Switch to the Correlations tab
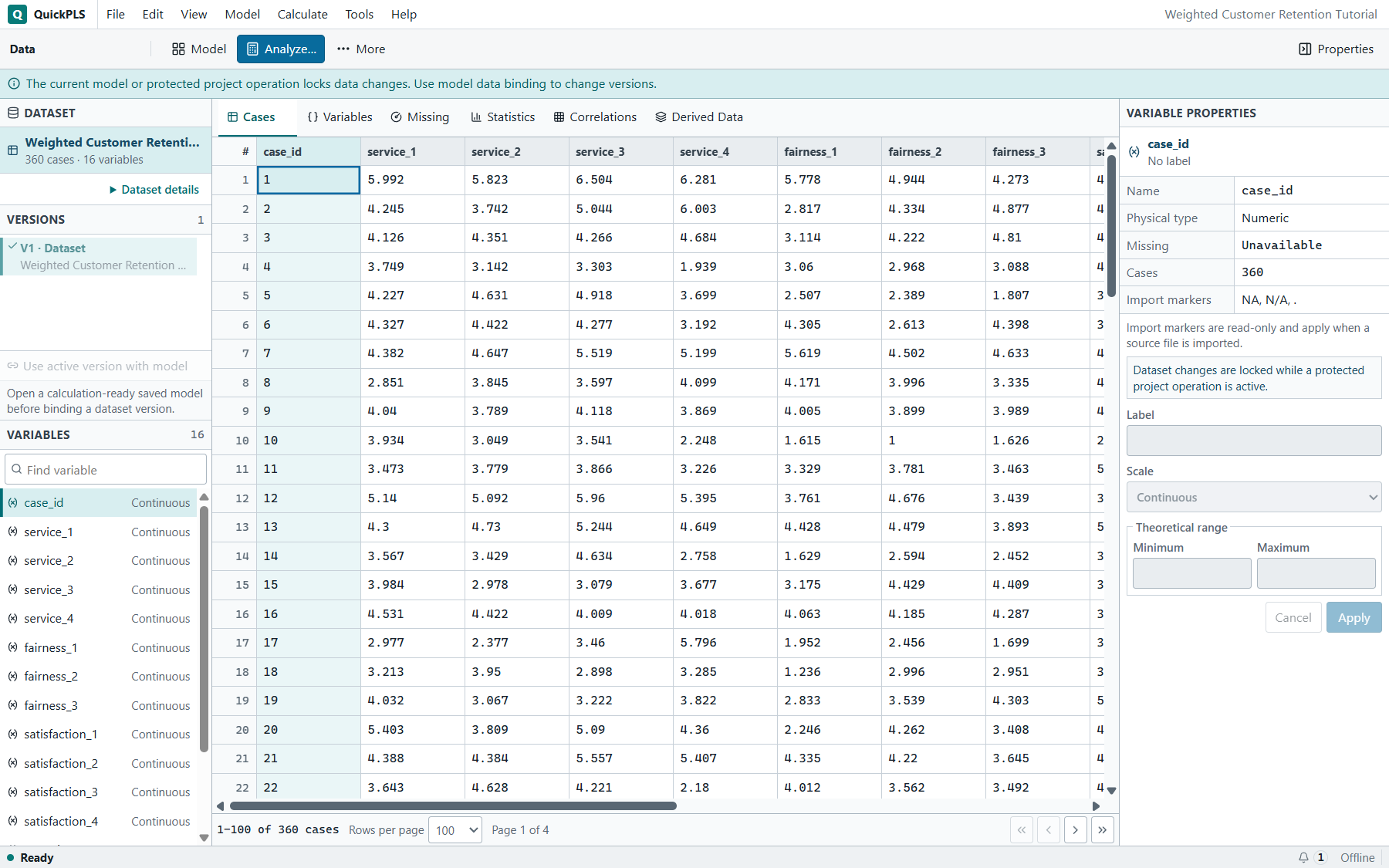Screen dimensions: 1389x868 [x=595, y=117]
